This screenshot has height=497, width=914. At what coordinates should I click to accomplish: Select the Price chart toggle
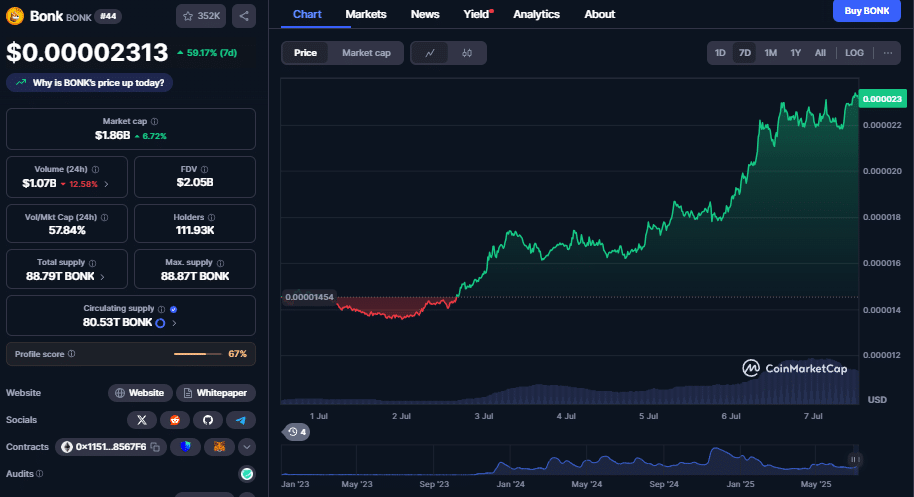(305, 53)
